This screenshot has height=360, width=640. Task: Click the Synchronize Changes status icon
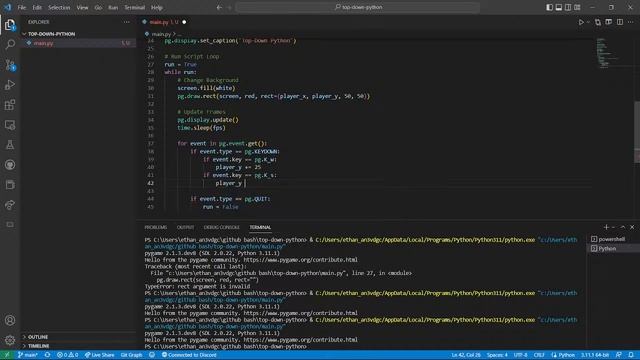click(x=47, y=355)
